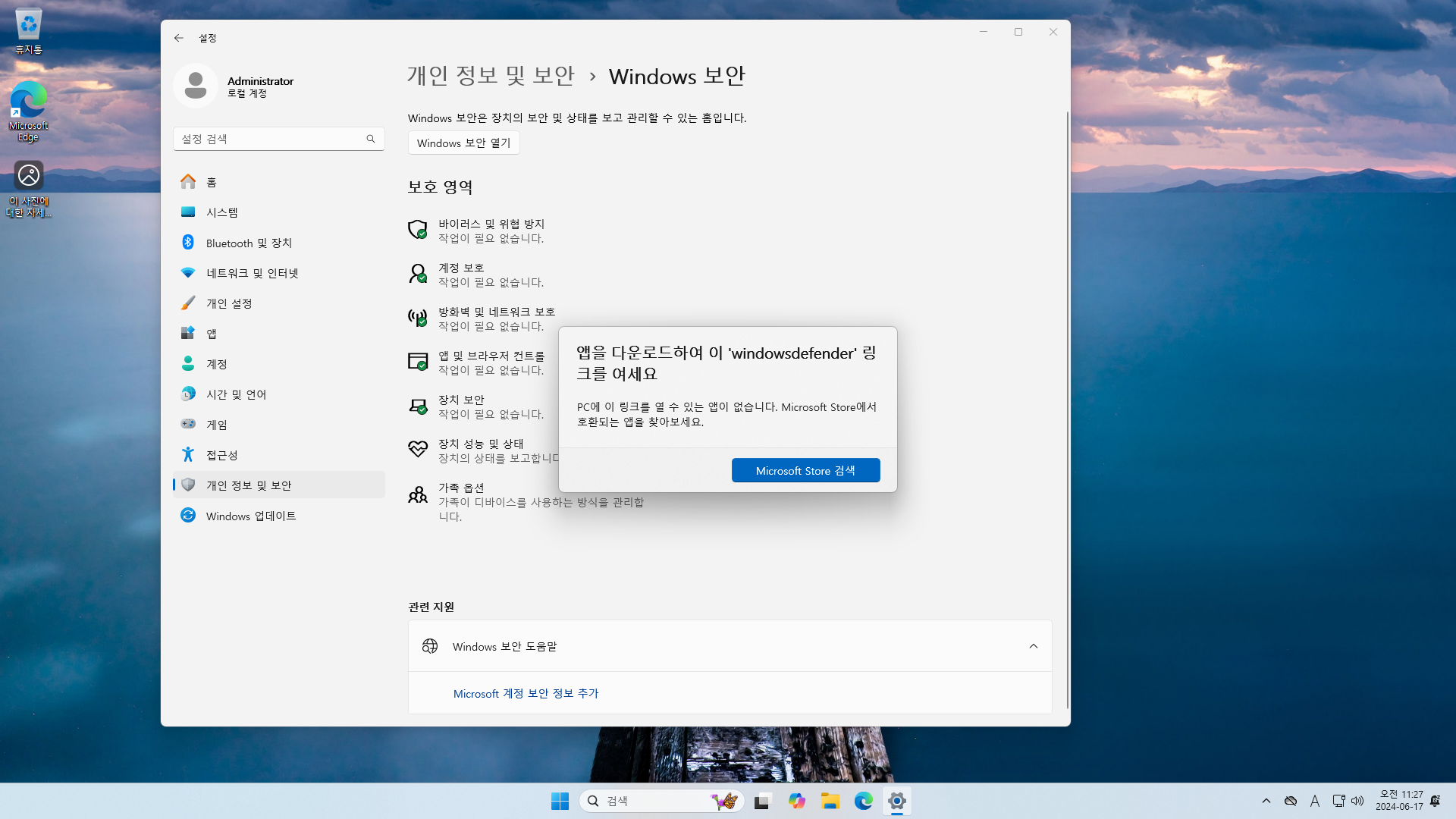Click the 장치 보안 laptop icon
Image resolution: width=1456 pixels, height=819 pixels.
(418, 406)
